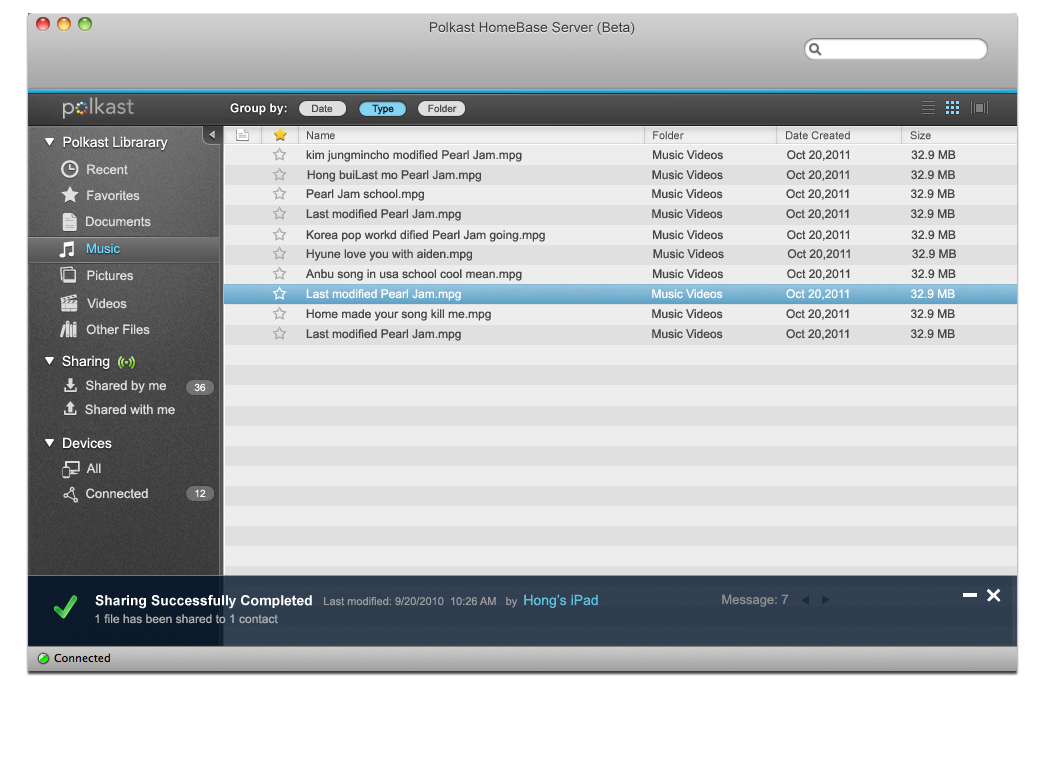Collapse the Devices section triangle
The image size is (1044, 781).
click(49, 443)
